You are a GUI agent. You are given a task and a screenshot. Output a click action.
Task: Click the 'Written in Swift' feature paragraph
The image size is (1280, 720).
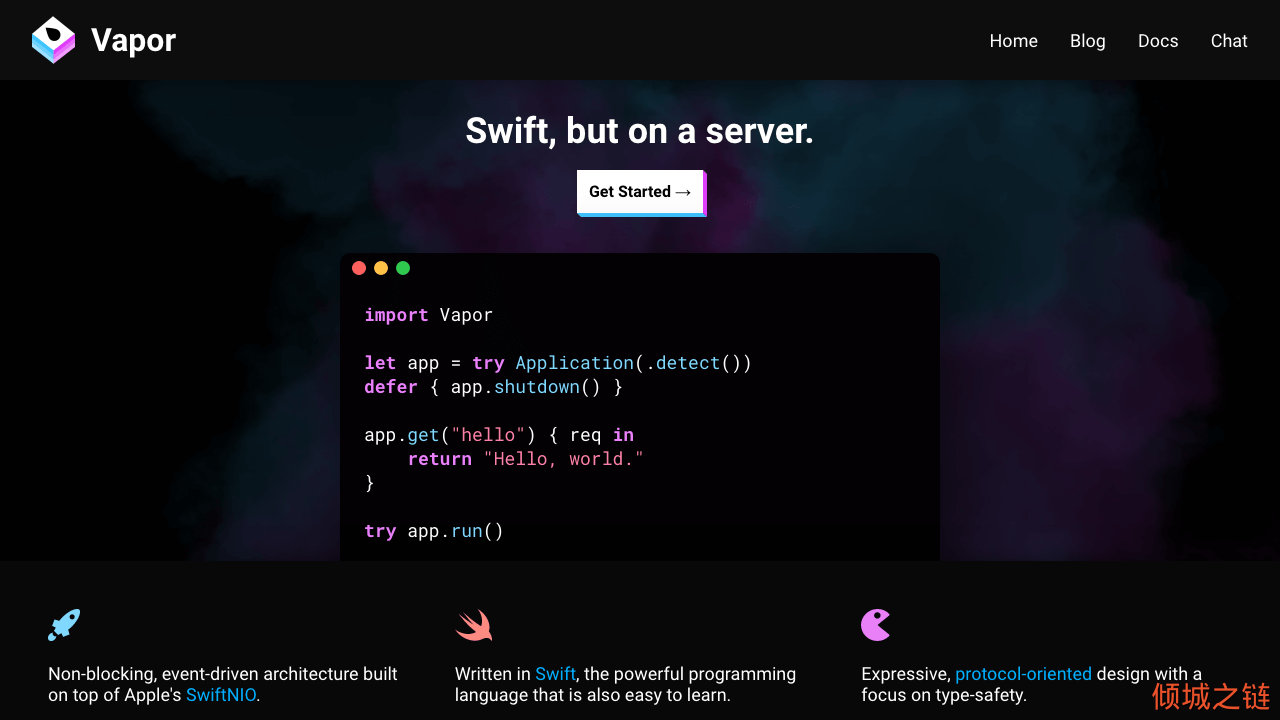(626, 684)
